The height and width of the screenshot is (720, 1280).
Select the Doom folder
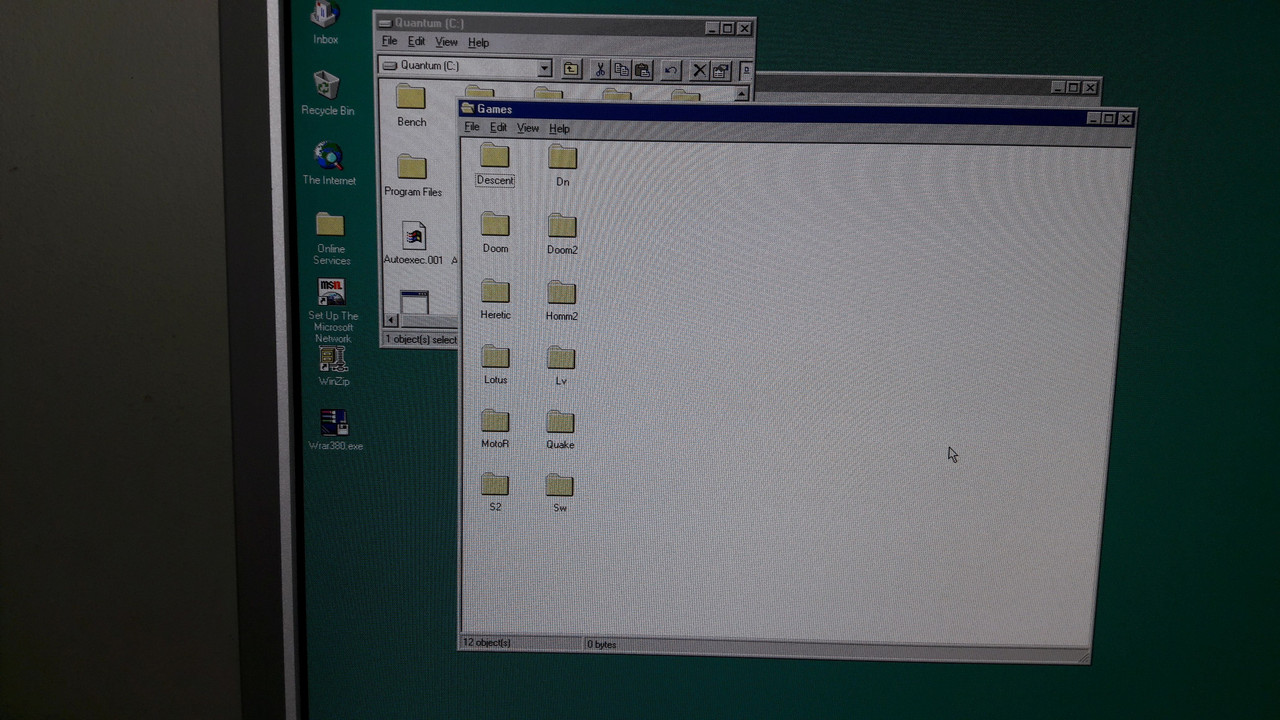point(495,233)
